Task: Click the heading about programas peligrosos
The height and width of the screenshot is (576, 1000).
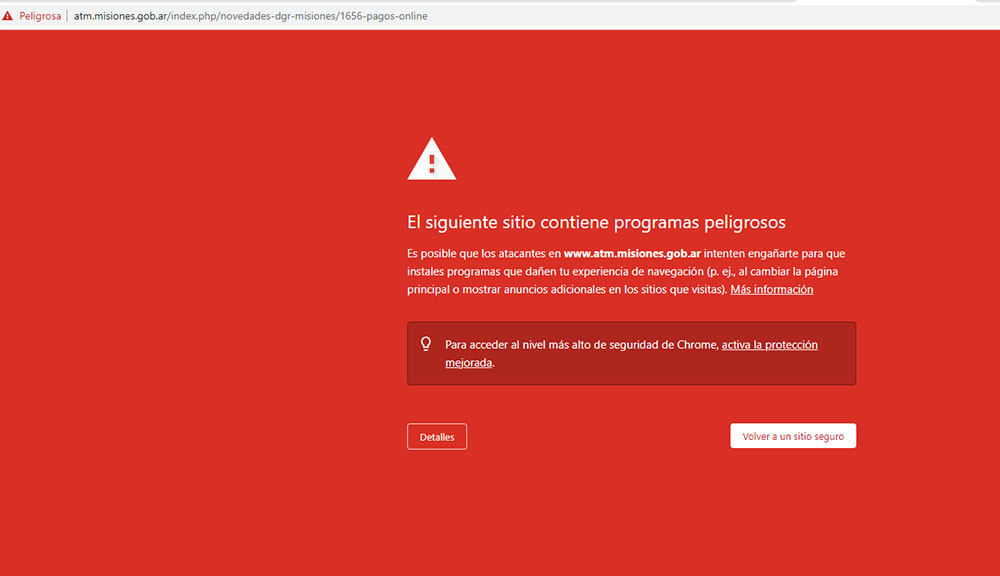Action: click(x=596, y=222)
